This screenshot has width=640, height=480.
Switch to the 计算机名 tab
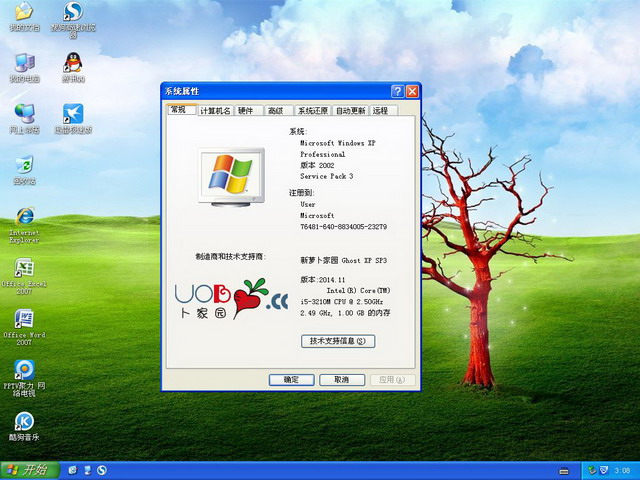click(x=215, y=111)
